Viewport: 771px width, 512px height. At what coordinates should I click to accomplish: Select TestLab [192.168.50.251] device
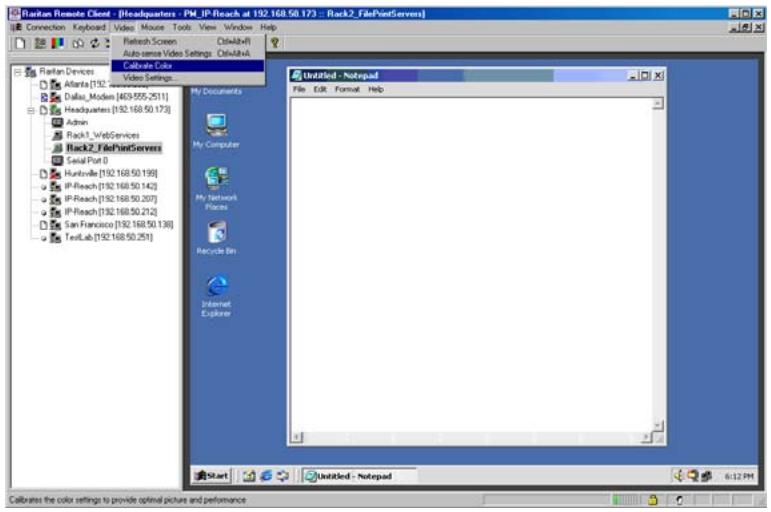(109, 237)
